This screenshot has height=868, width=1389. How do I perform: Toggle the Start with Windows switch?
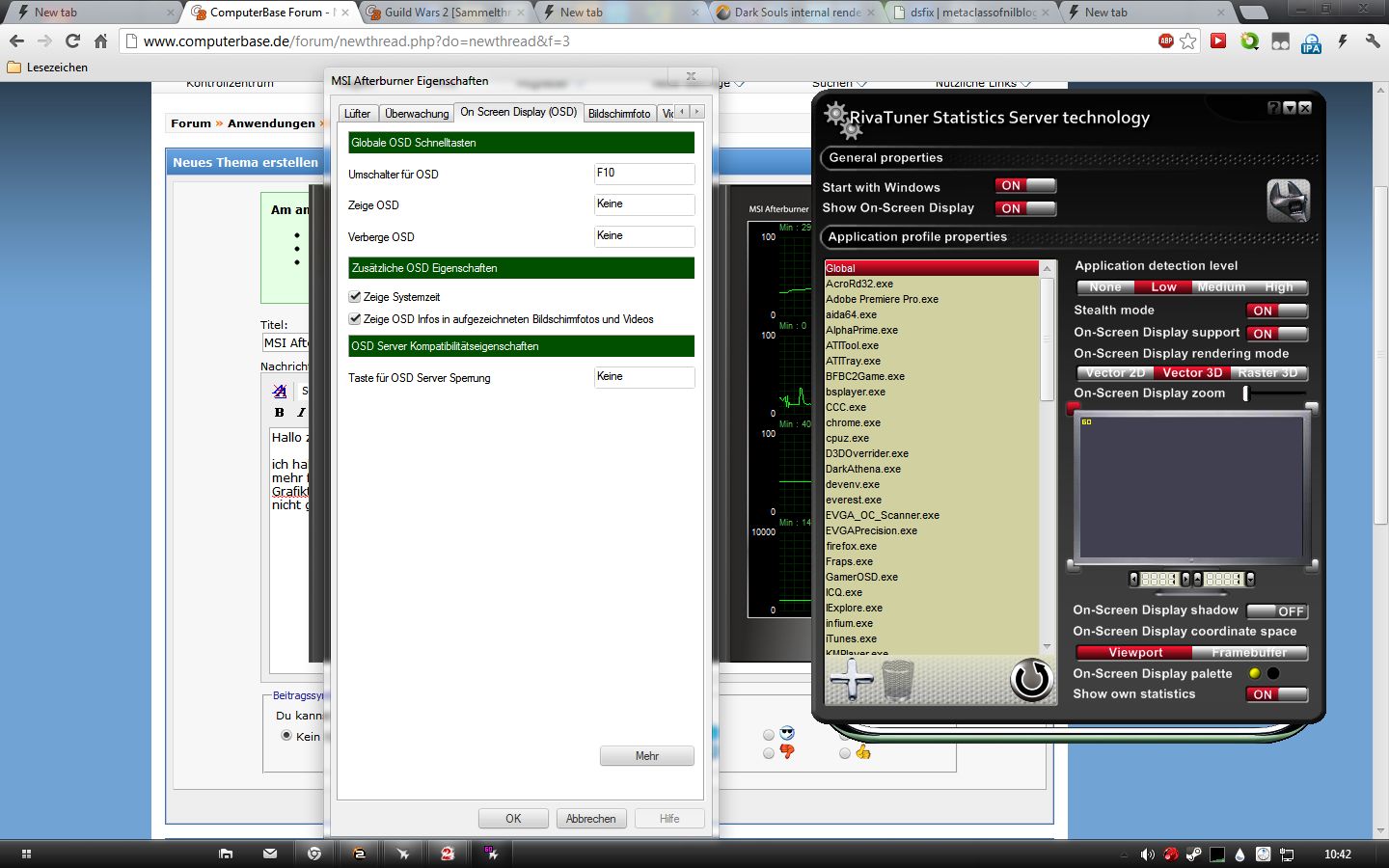(1025, 185)
